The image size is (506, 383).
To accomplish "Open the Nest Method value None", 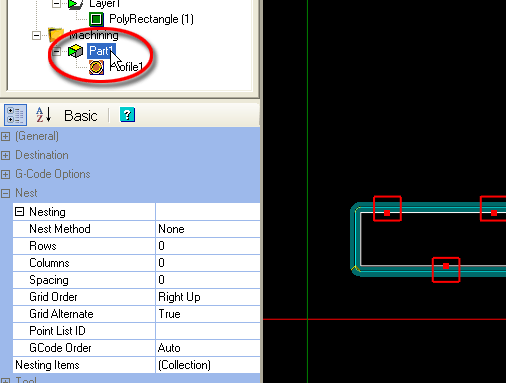I will (208, 229).
